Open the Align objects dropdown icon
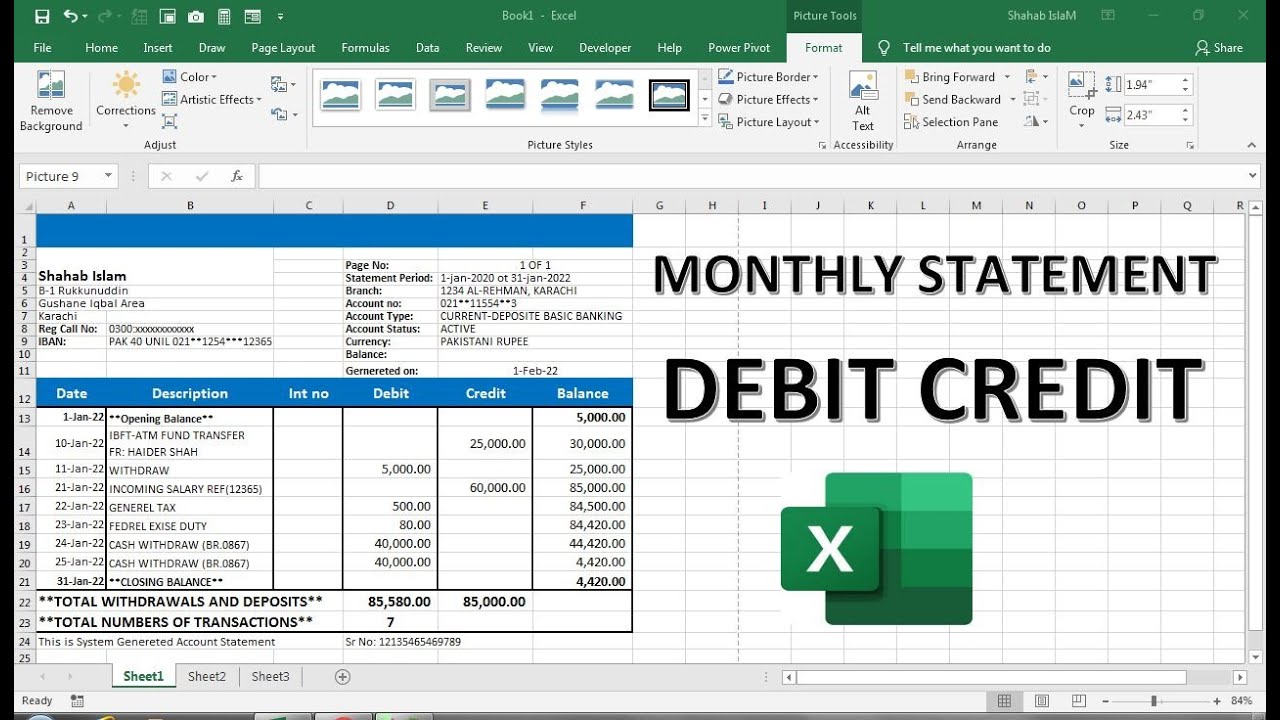The height and width of the screenshot is (720, 1280). pyautogui.click(x=1037, y=77)
